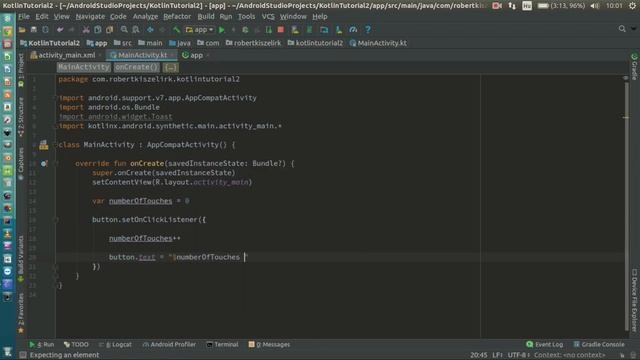Screen dimensions: 640x360
Task: Open the Logcat tool window
Action: click(116, 344)
